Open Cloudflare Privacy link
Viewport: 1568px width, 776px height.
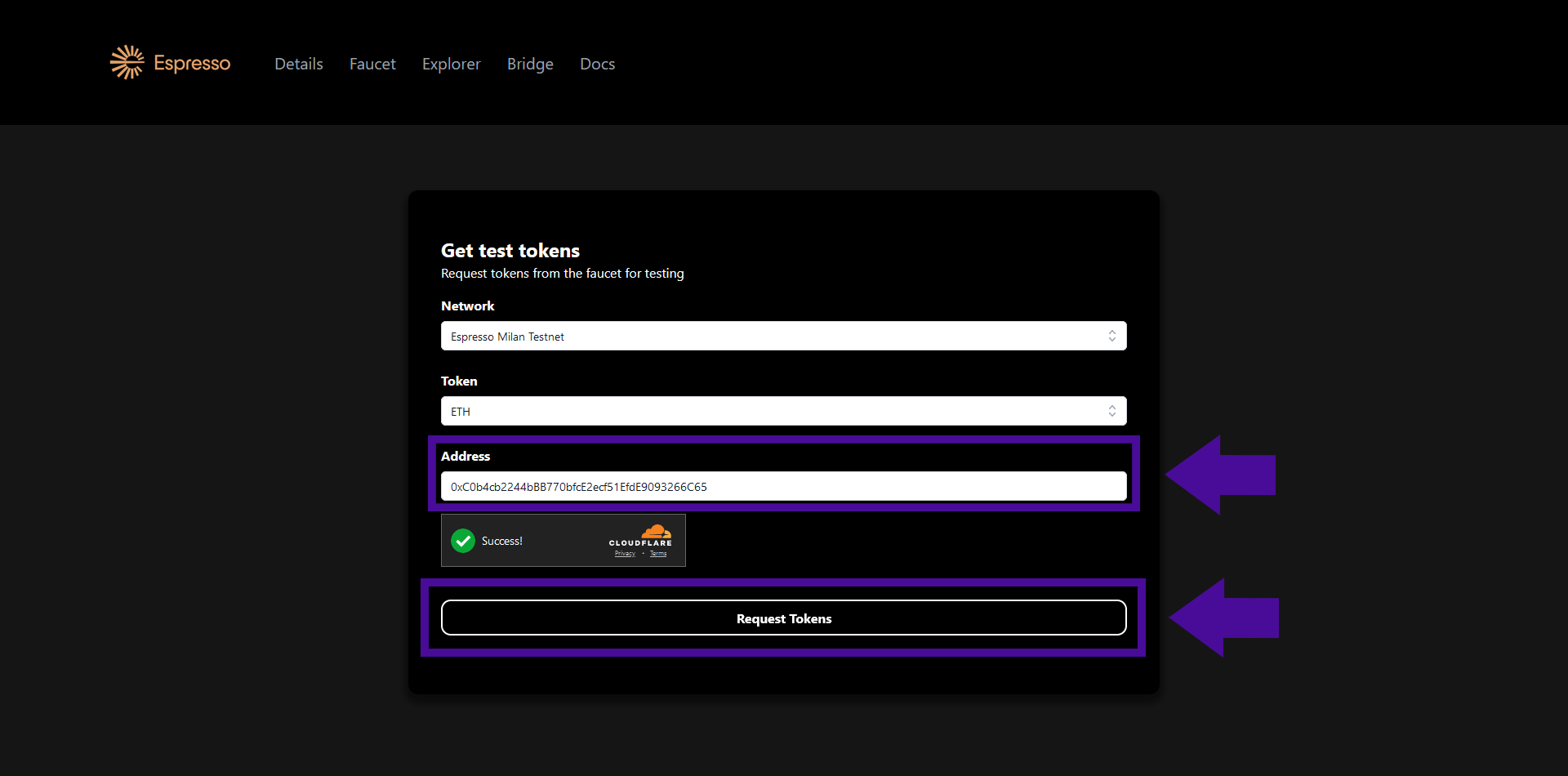pos(625,554)
